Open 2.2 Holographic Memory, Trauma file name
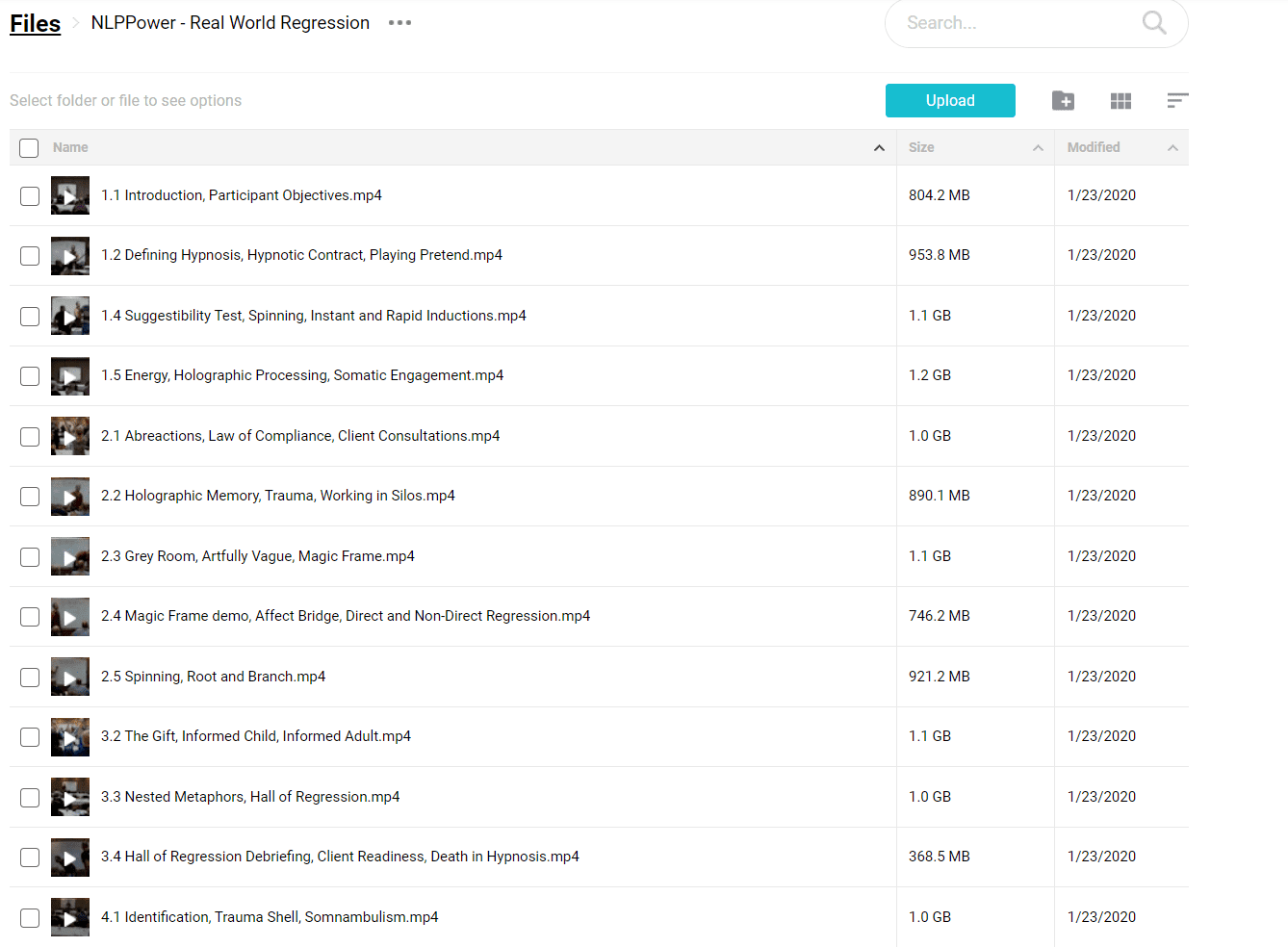 click(278, 496)
